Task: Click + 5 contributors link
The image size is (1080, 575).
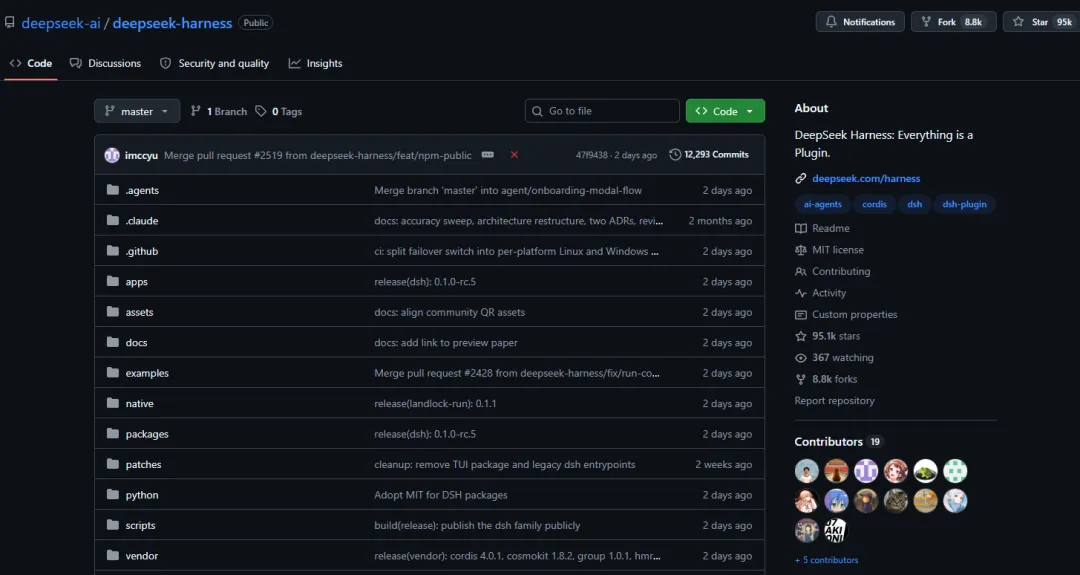Action: point(827,560)
